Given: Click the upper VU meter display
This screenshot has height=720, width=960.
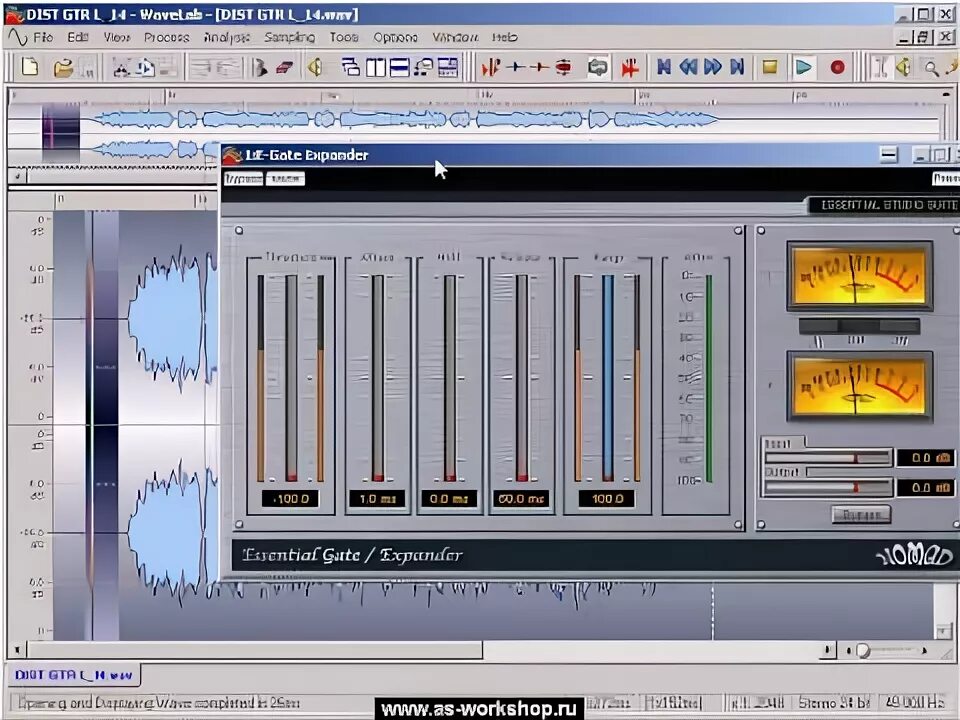Looking at the screenshot, I should coord(859,276).
